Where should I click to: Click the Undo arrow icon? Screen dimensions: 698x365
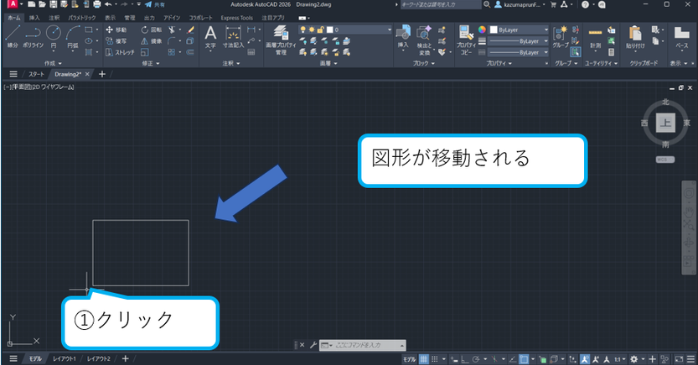(x=108, y=4)
